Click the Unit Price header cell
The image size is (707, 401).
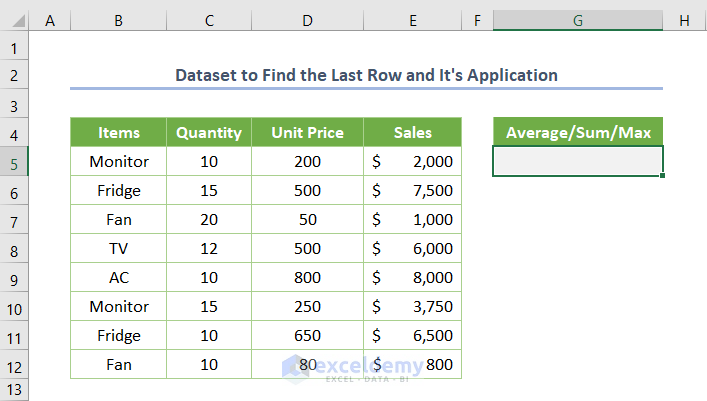tap(306, 133)
